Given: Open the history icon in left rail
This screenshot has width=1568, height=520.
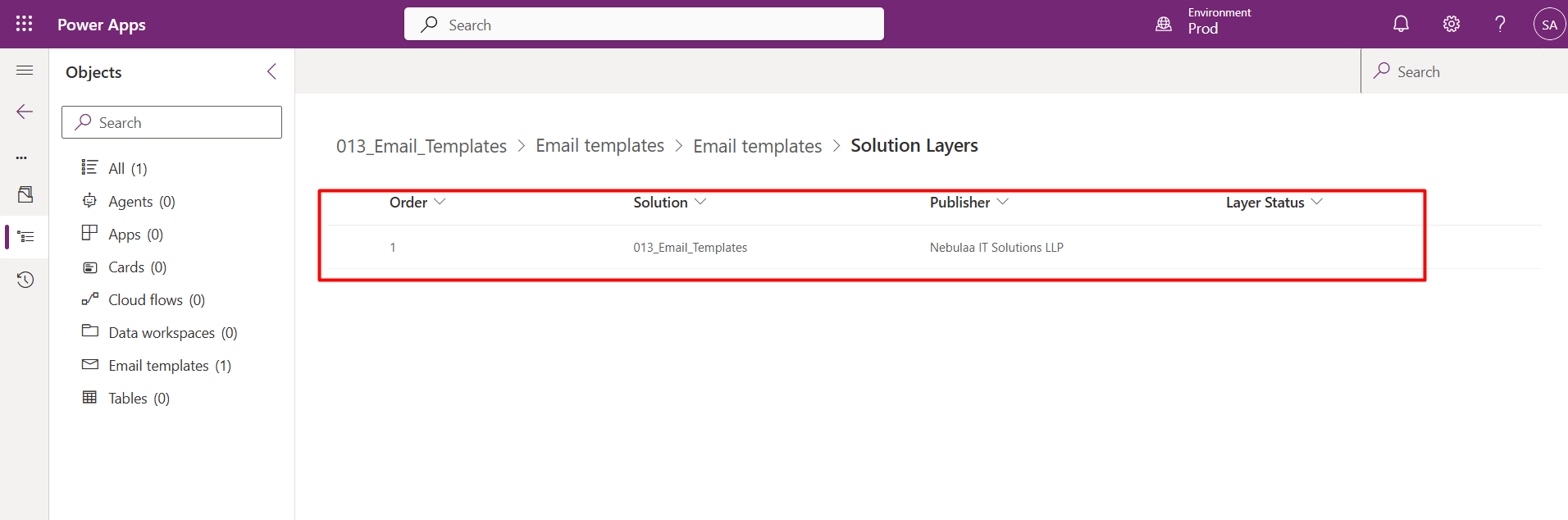Looking at the screenshot, I should click(x=25, y=280).
